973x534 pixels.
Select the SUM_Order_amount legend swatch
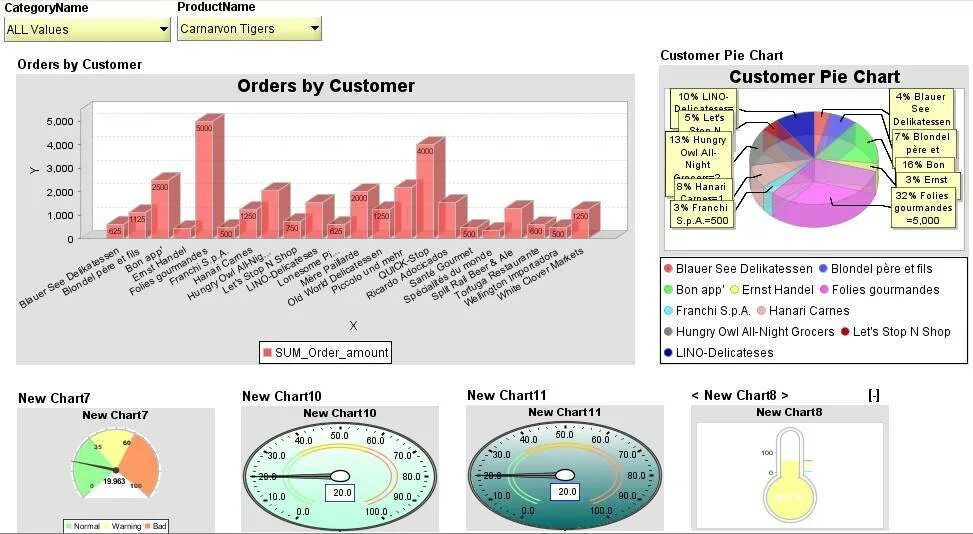tap(267, 353)
